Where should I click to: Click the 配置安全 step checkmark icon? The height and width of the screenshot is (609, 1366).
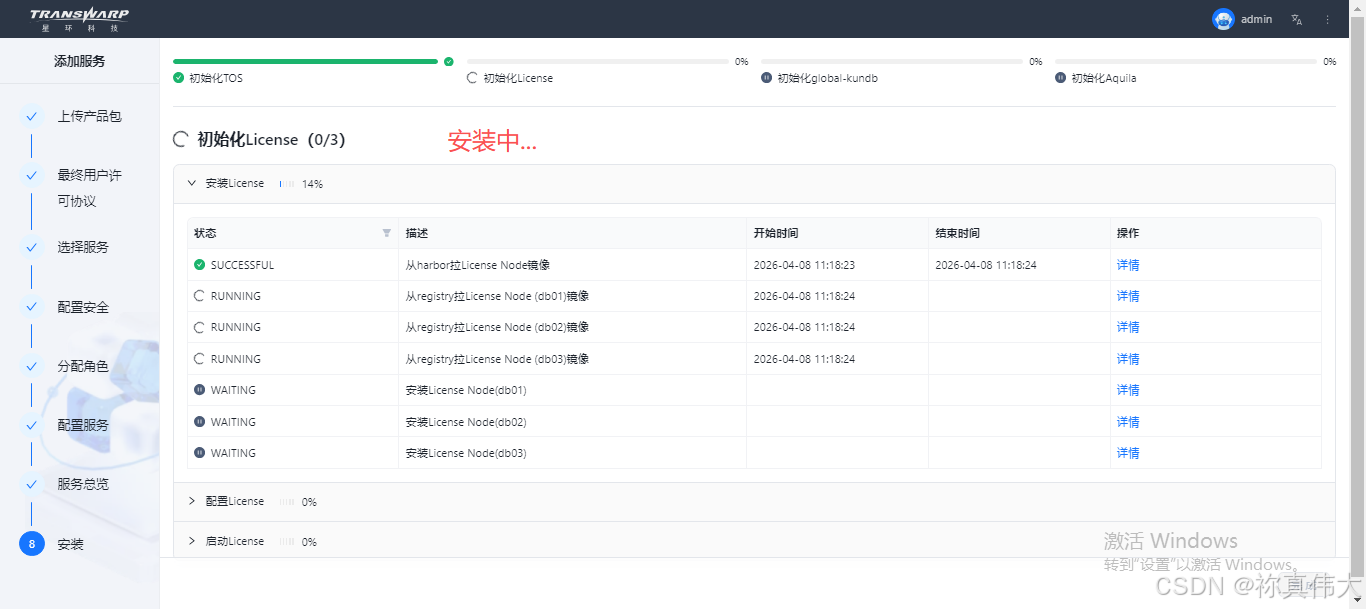[x=32, y=307]
